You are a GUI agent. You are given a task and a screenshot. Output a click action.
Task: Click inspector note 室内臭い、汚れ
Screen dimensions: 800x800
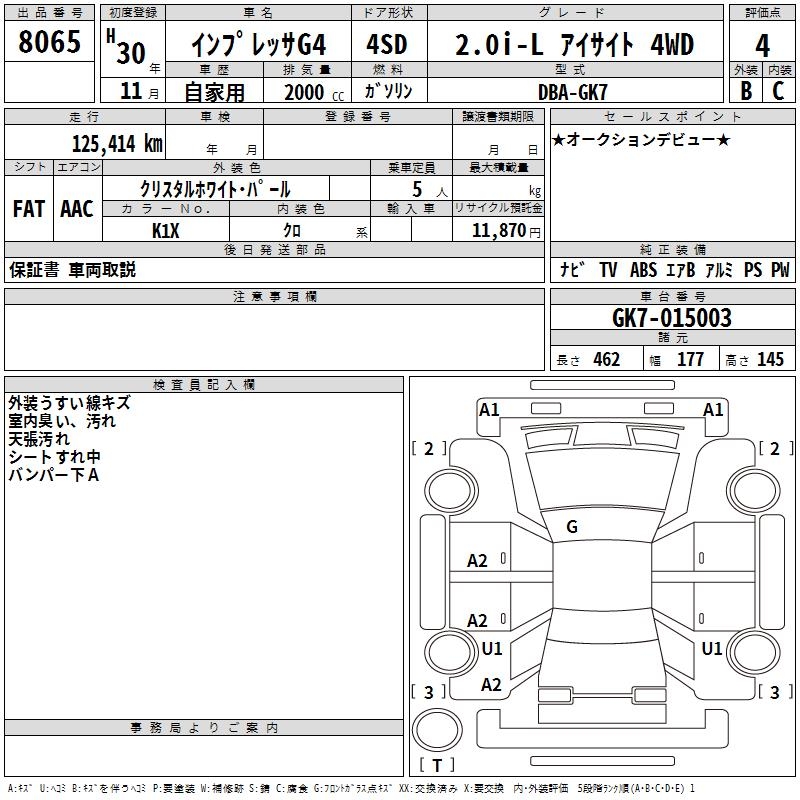(62, 421)
